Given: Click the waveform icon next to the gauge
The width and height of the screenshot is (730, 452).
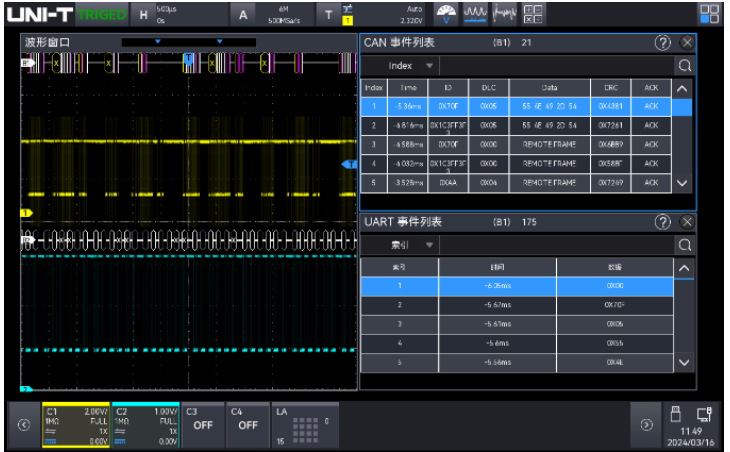Looking at the screenshot, I should 476,13.
